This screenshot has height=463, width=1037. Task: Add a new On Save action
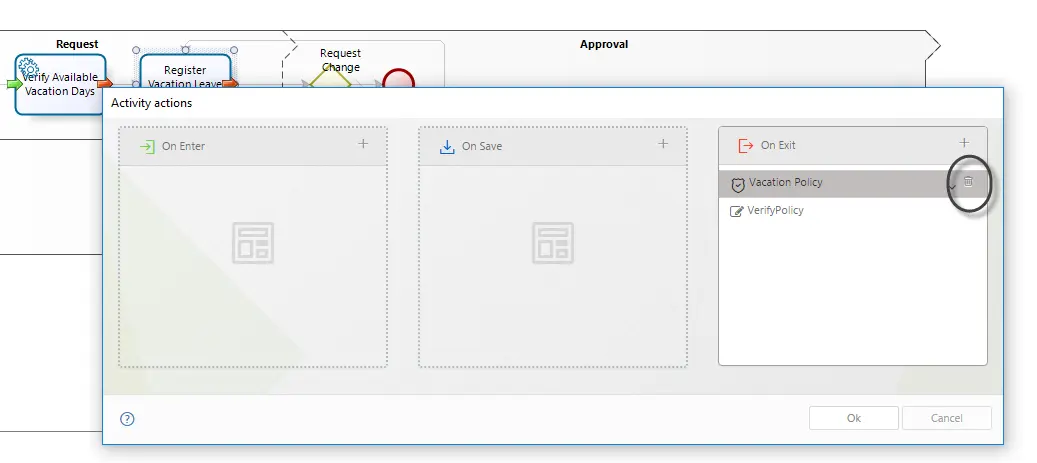point(663,144)
